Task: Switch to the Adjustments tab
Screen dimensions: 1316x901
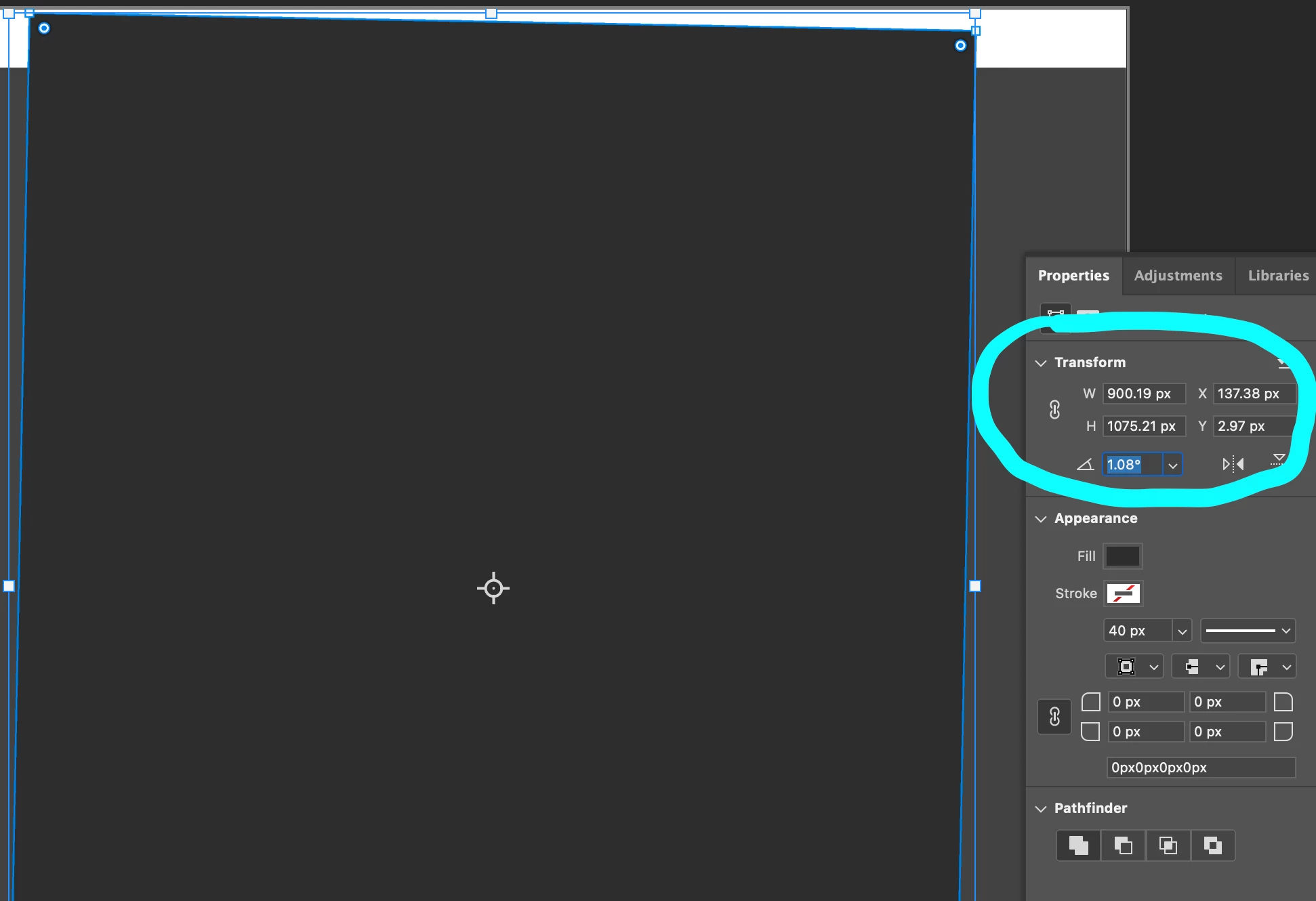Action: click(x=1178, y=276)
